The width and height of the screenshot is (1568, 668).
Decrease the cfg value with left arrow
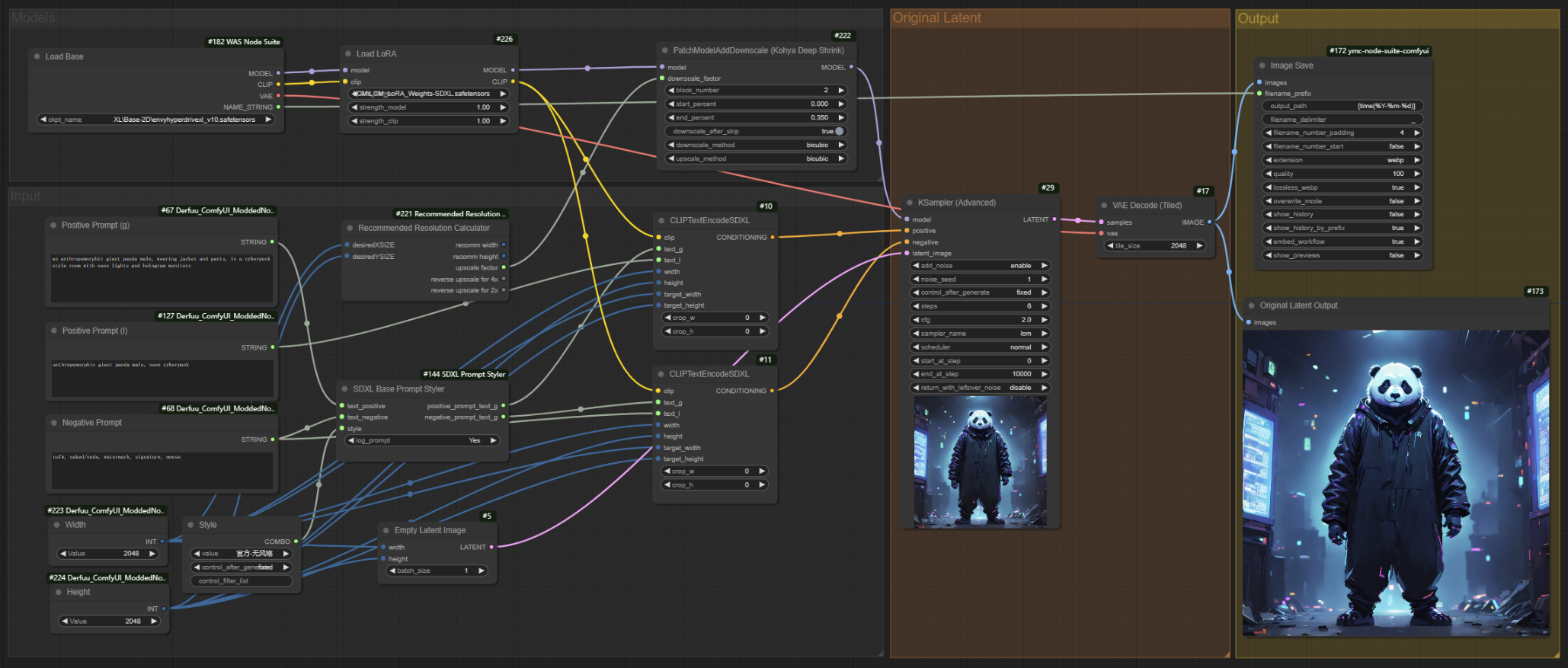pos(915,320)
